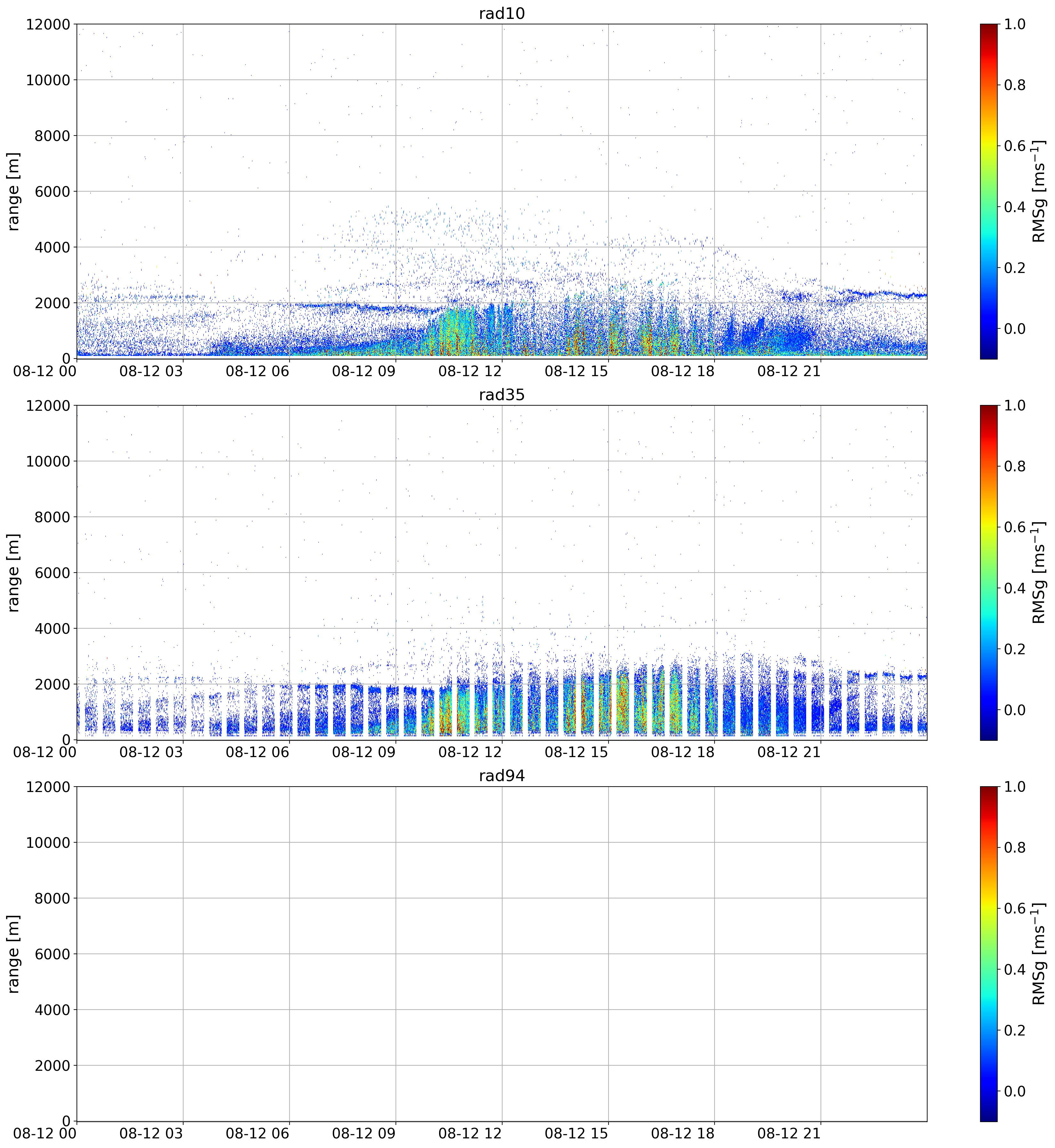The height and width of the screenshot is (1148, 1055).
Task: Click the 0.6 tick on rad10 colorbar
Action: coord(1015,146)
